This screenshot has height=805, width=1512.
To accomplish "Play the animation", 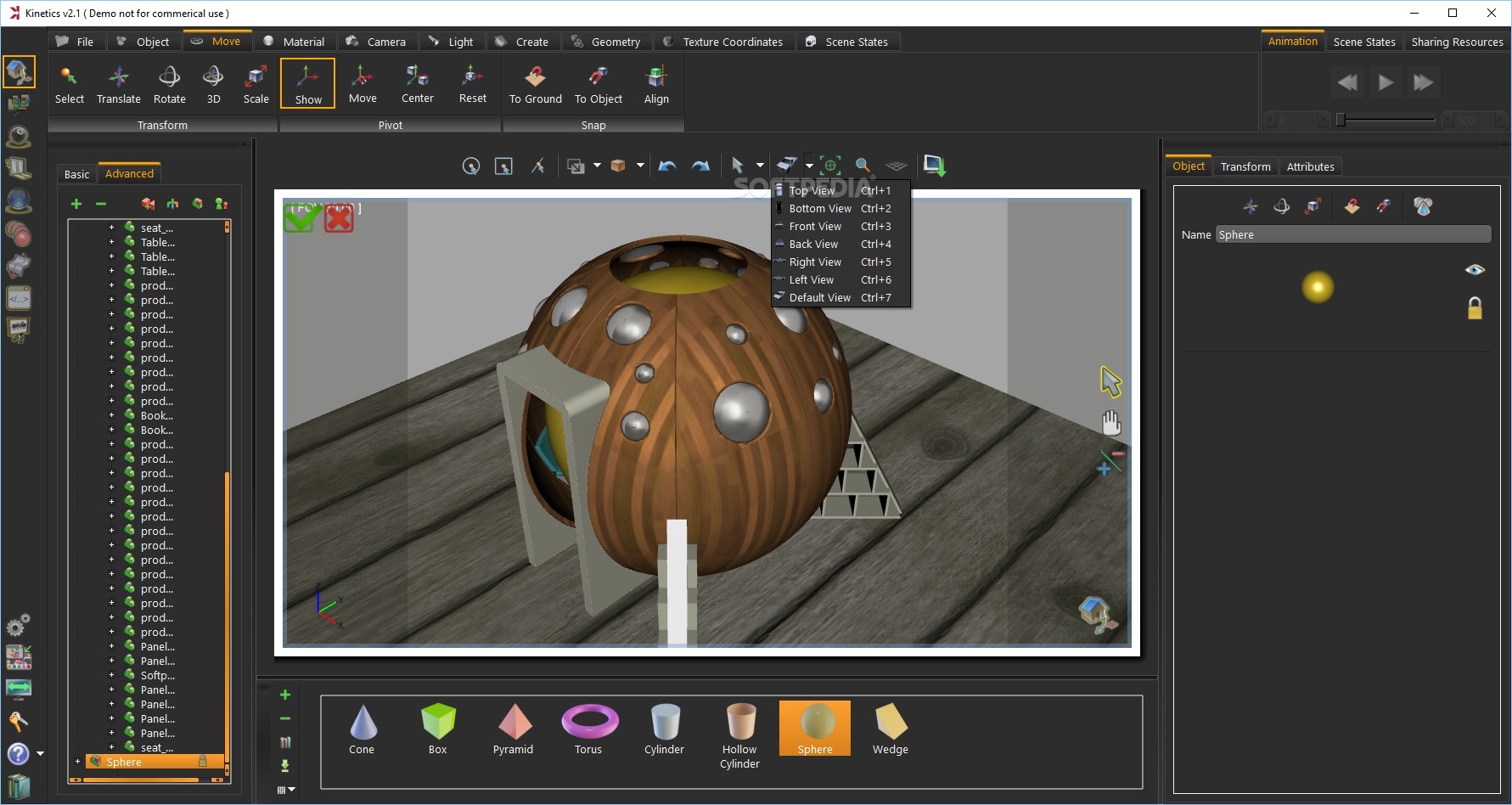I will coord(1386,82).
